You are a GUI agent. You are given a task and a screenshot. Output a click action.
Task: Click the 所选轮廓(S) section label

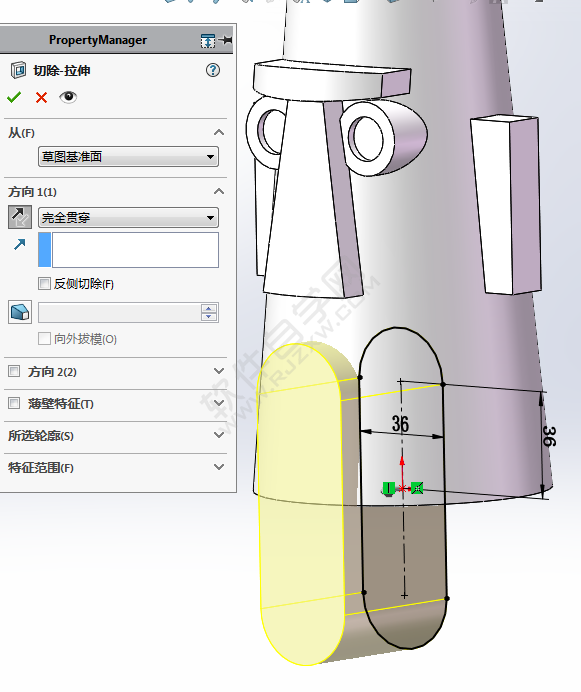tap(41, 436)
